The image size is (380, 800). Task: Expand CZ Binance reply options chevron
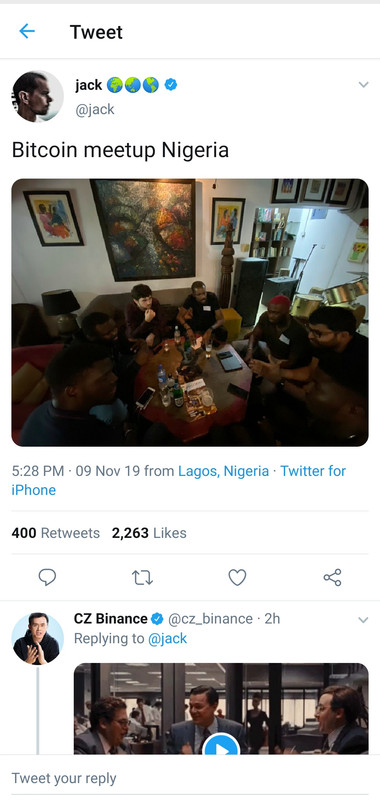[x=363, y=620]
